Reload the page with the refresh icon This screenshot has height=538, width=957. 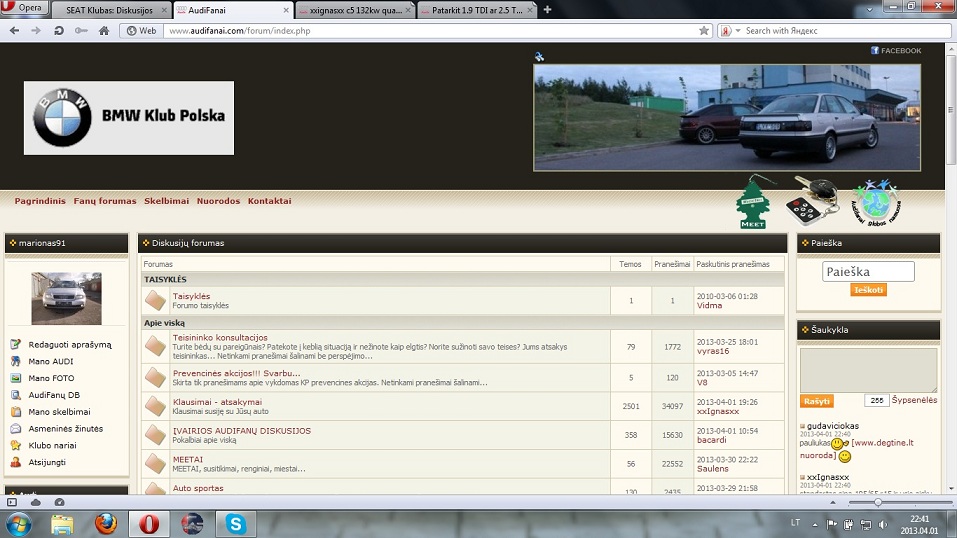tap(59, 31)
